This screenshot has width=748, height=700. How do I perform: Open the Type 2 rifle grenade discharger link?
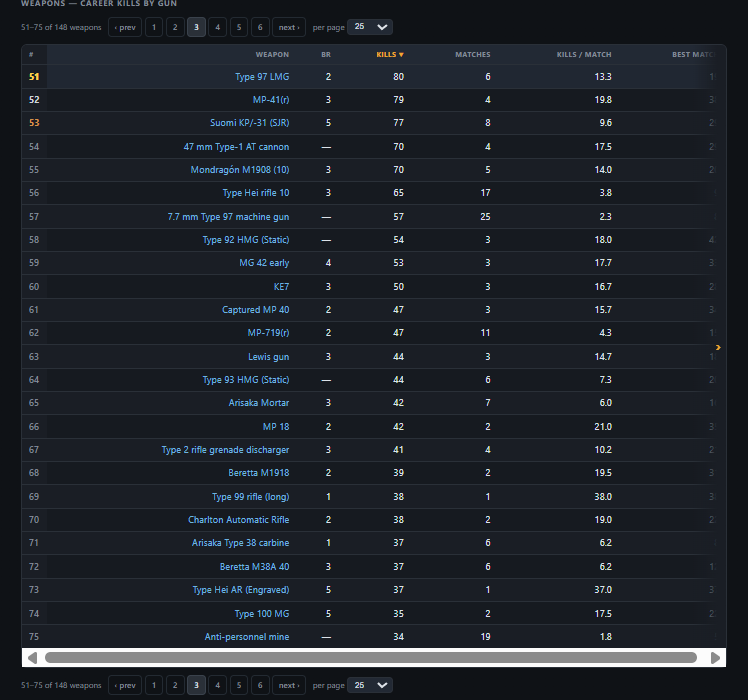click(225, 449)
